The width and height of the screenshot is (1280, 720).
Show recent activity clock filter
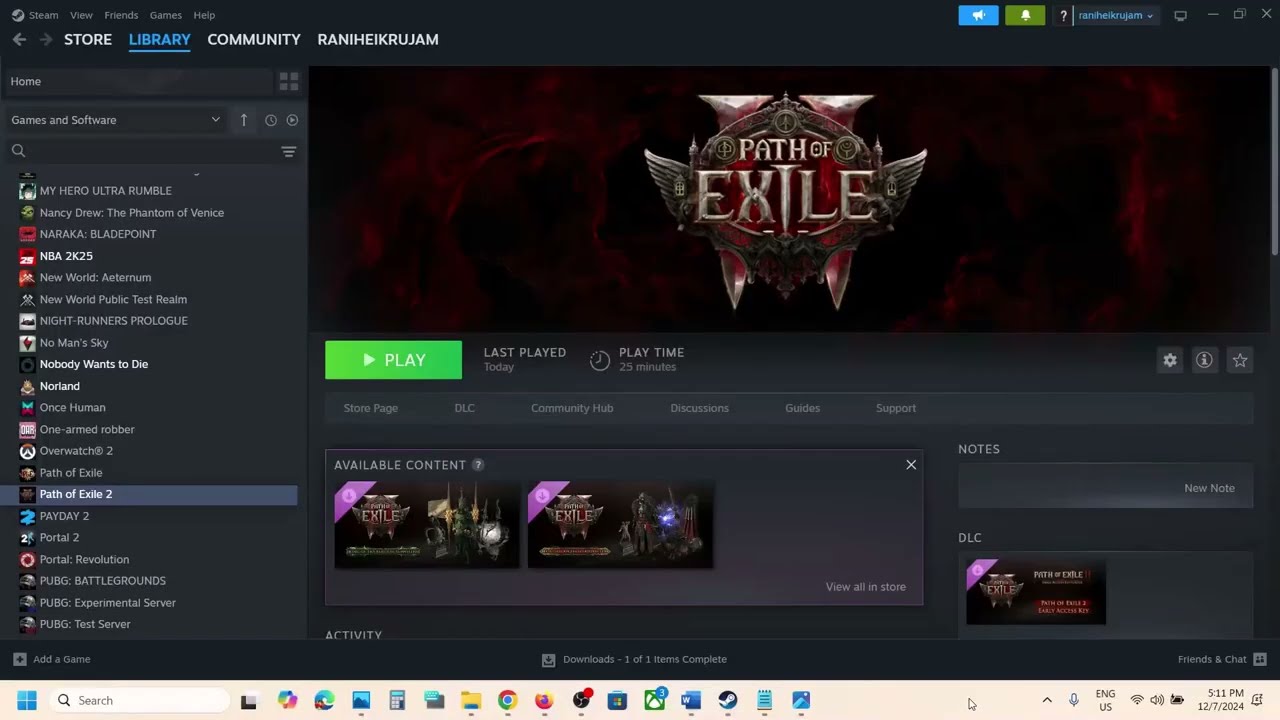270,120
